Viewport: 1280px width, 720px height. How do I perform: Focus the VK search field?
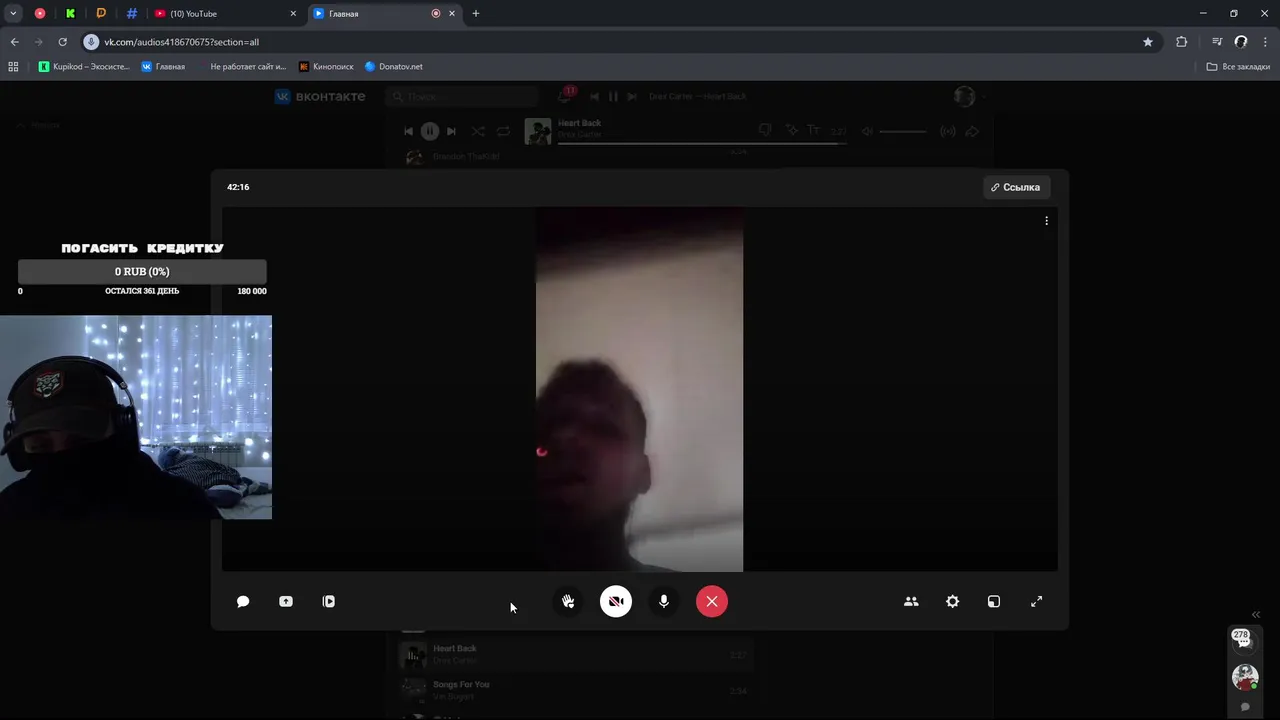[462, 96]
